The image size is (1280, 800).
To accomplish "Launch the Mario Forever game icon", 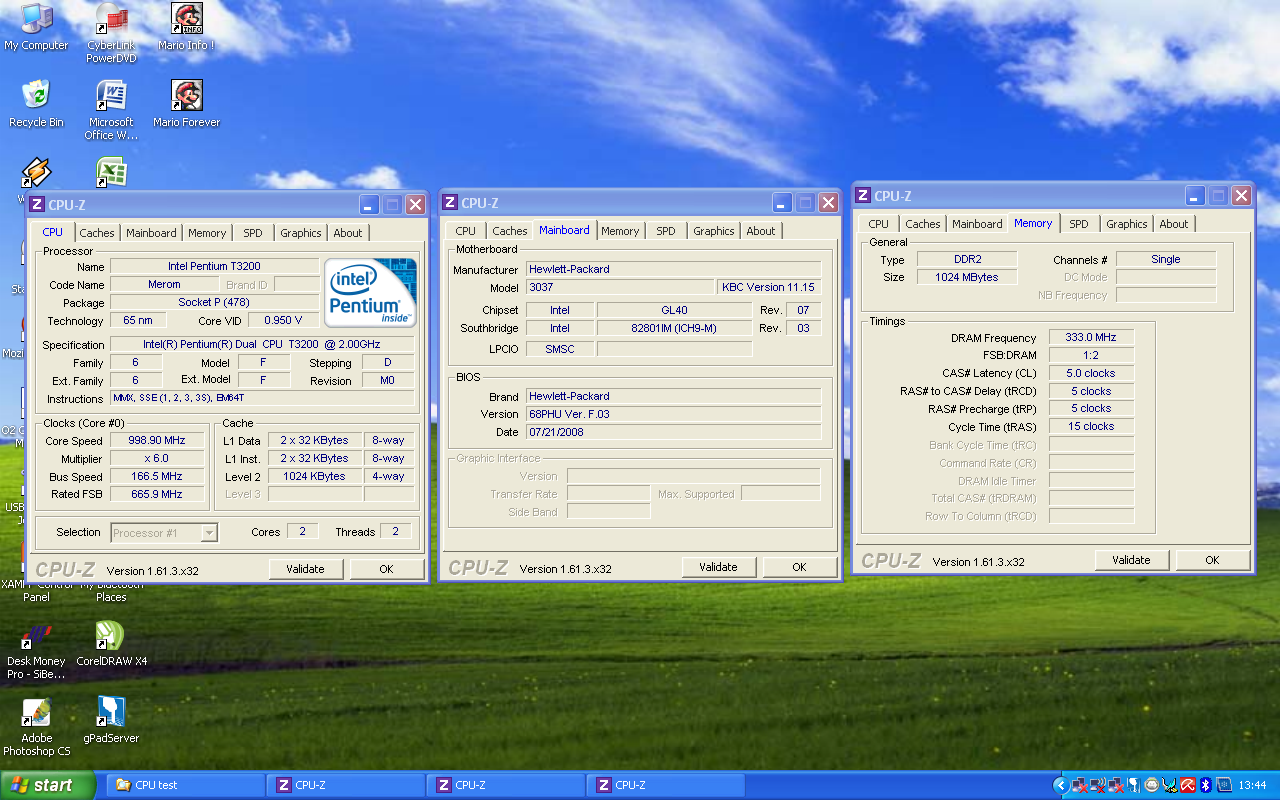I will click(186, 104).
